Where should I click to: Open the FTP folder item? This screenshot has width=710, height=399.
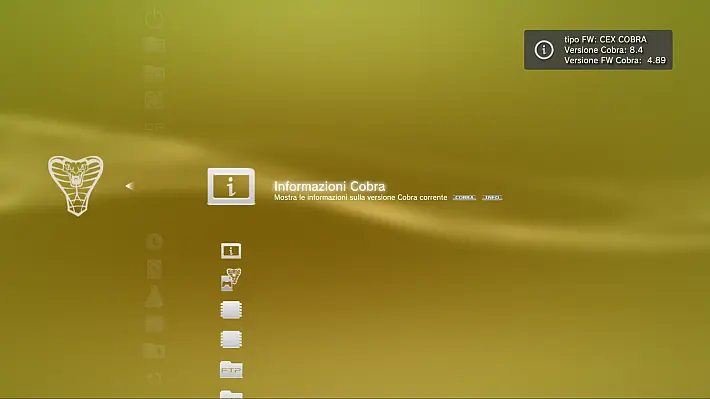point(231,370)
